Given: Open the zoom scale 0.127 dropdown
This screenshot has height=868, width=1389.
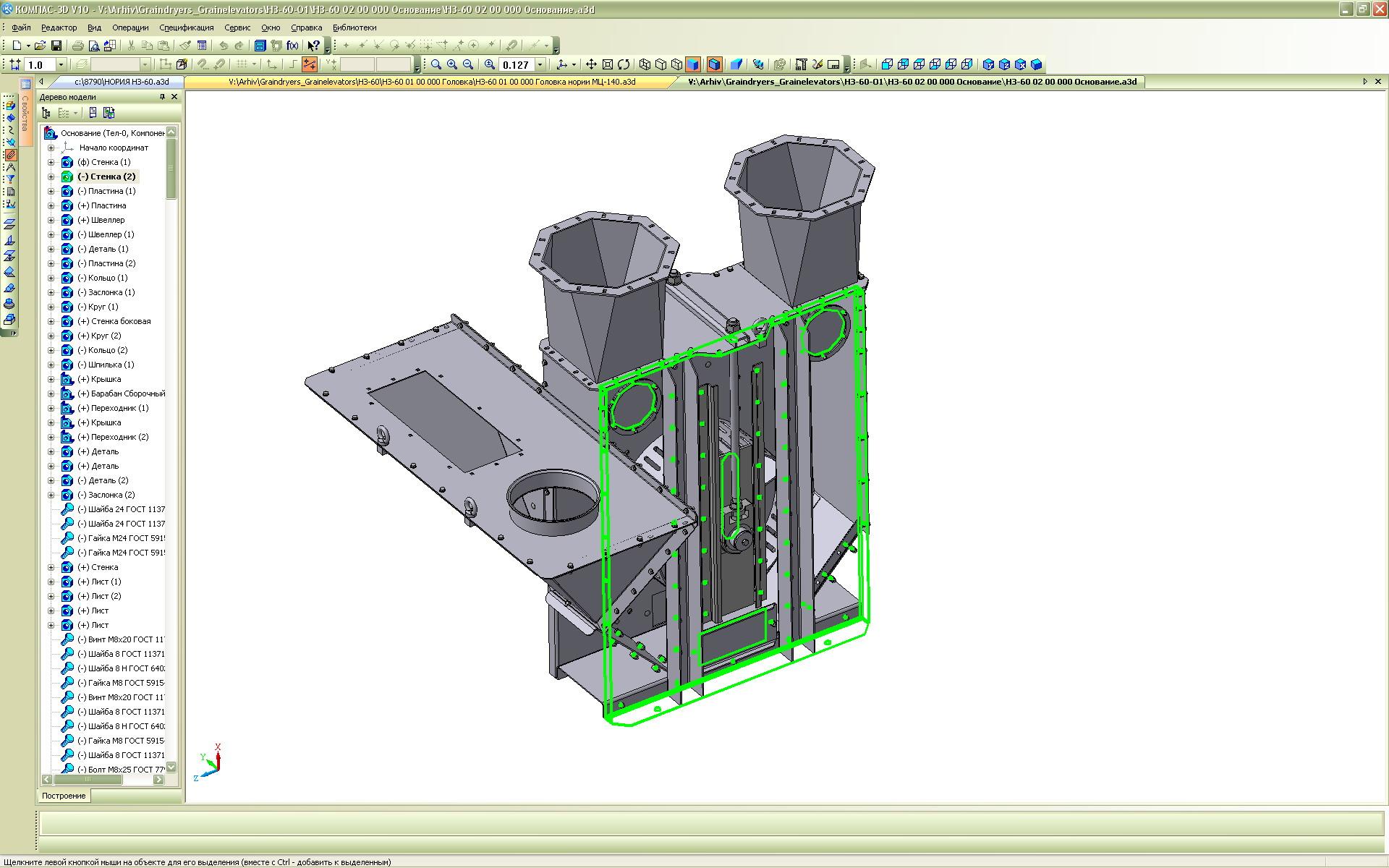Looking at the screenshot, I should [x=540, y=65].
